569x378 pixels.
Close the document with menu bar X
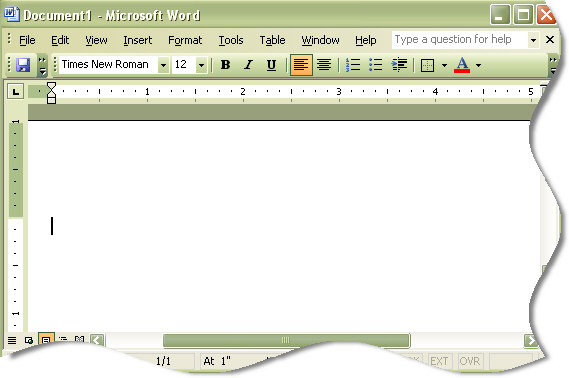(550, 40)
